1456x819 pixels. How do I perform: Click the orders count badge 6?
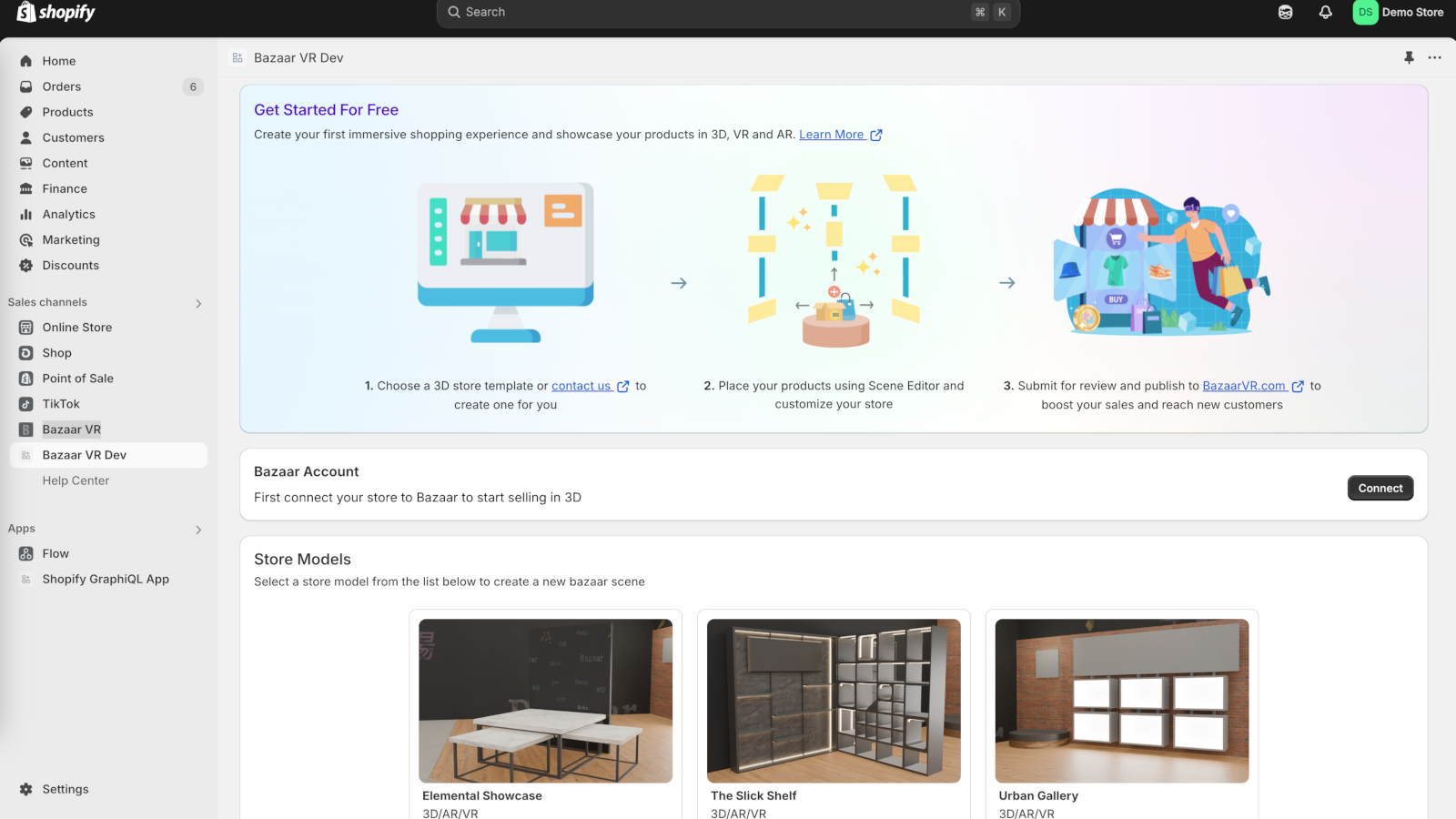click(193, 86)
